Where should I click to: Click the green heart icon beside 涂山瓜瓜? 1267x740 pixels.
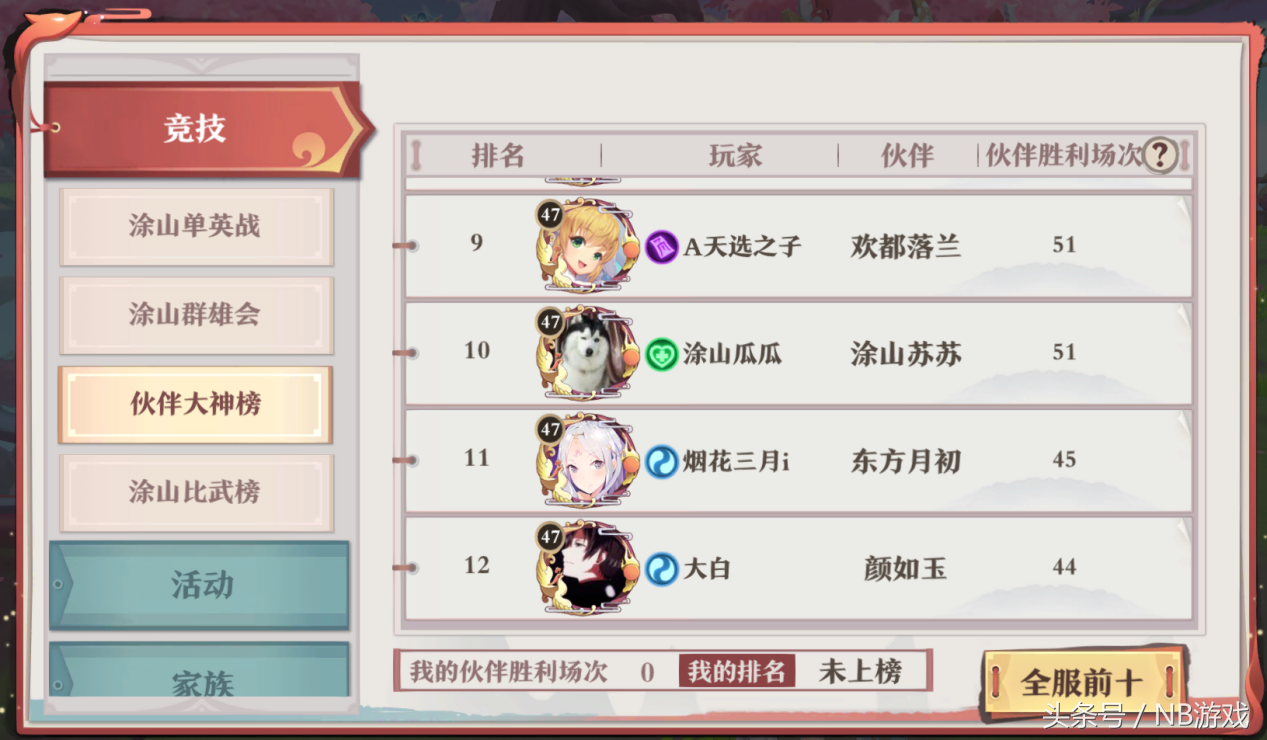pos(661,353)
